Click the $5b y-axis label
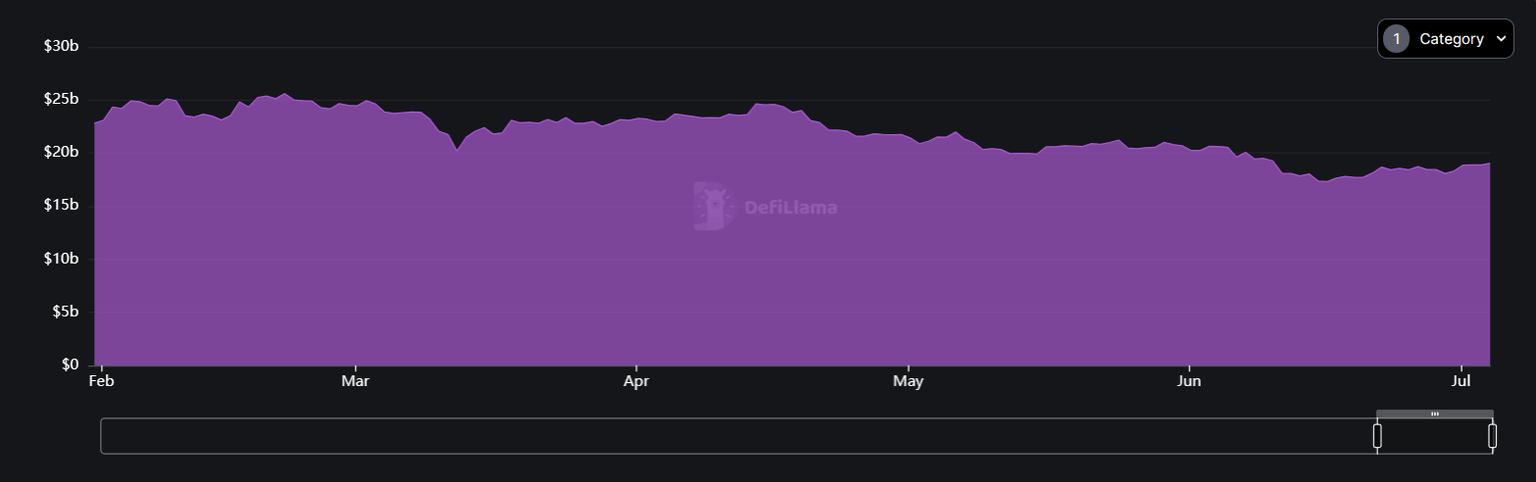Image resolution: width=1536 pixels, height=482 pixels. click(65, 312)
